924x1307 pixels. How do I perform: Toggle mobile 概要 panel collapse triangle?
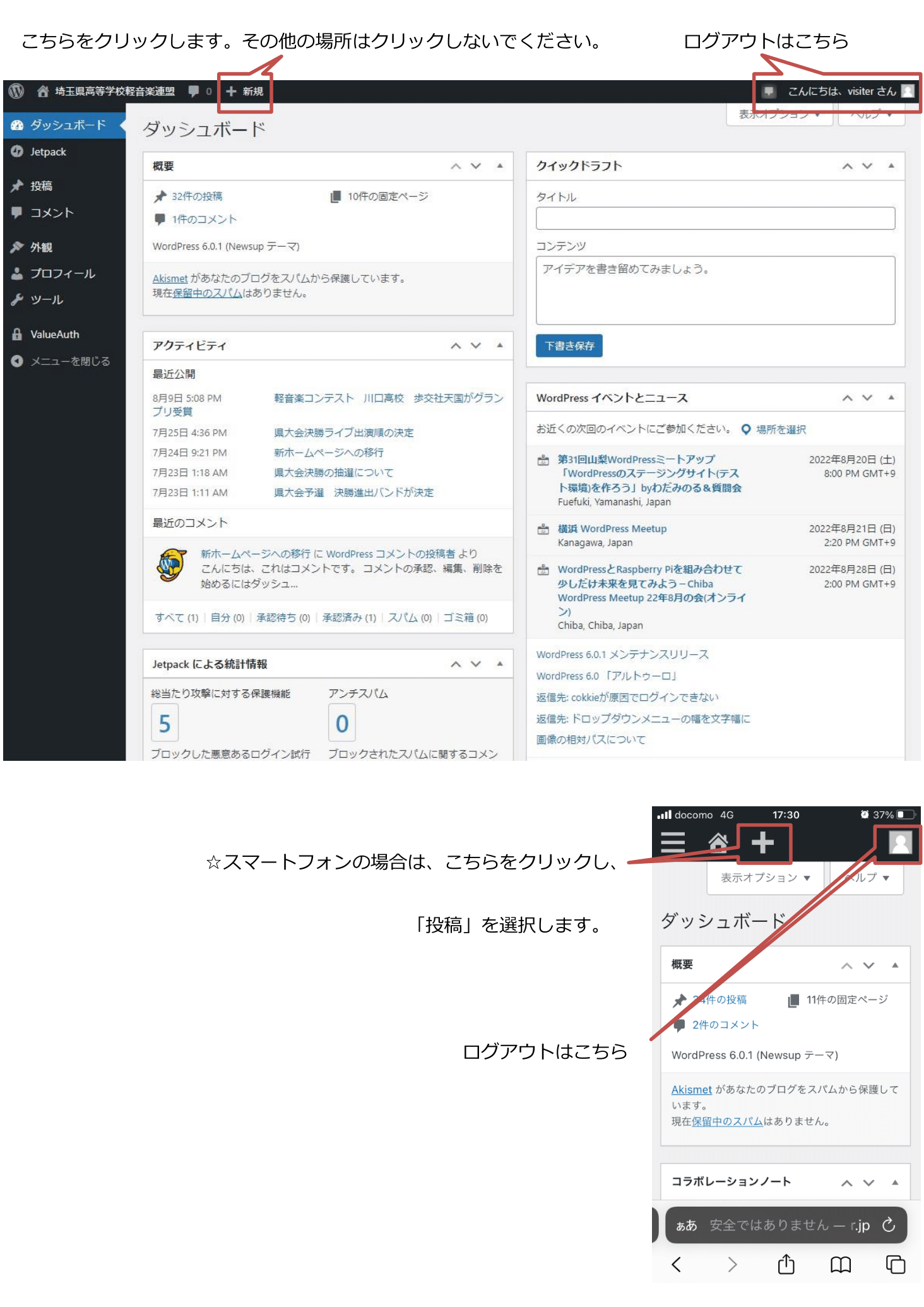pyautogui.click(x=895, y=965)
